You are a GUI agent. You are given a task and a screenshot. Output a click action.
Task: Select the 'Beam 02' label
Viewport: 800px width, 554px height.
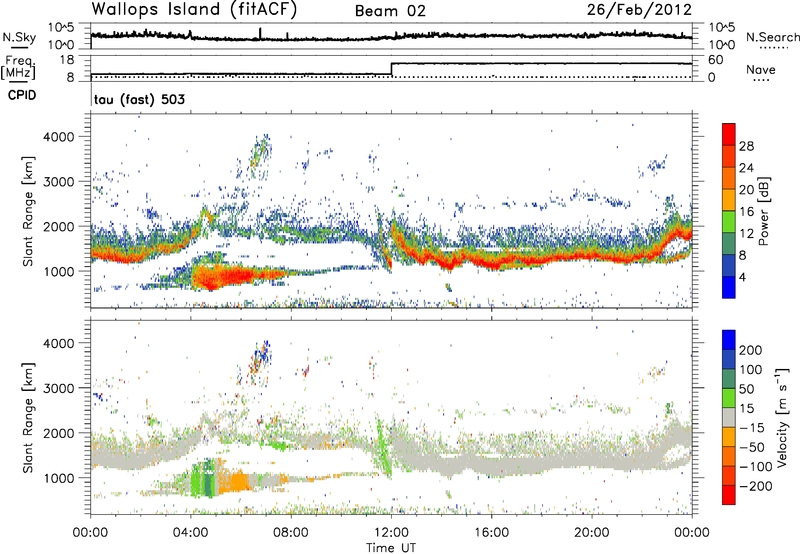coord(390,11)
